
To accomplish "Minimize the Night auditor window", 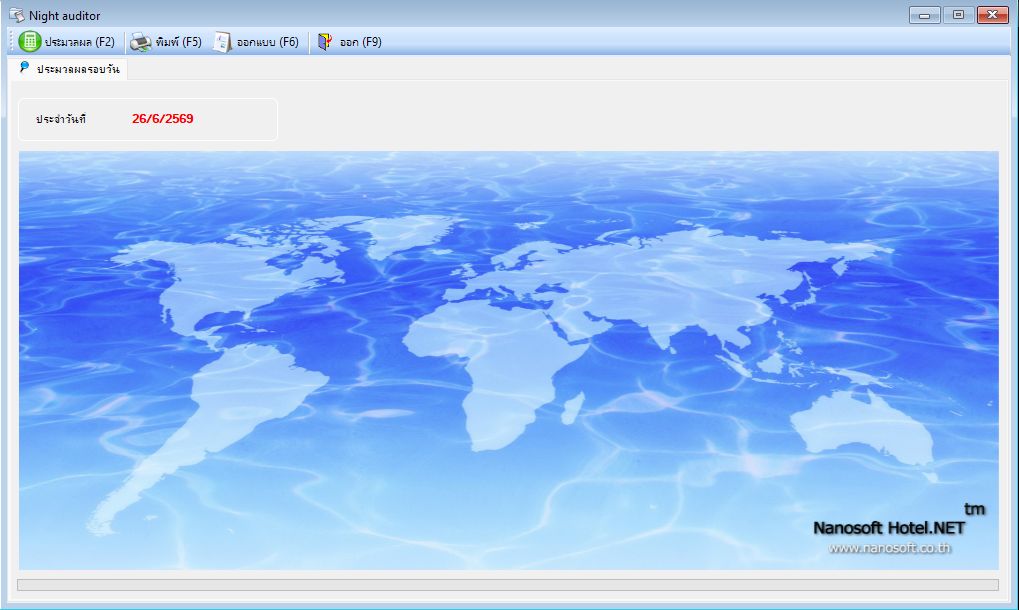I will click(x=924, y=14).
